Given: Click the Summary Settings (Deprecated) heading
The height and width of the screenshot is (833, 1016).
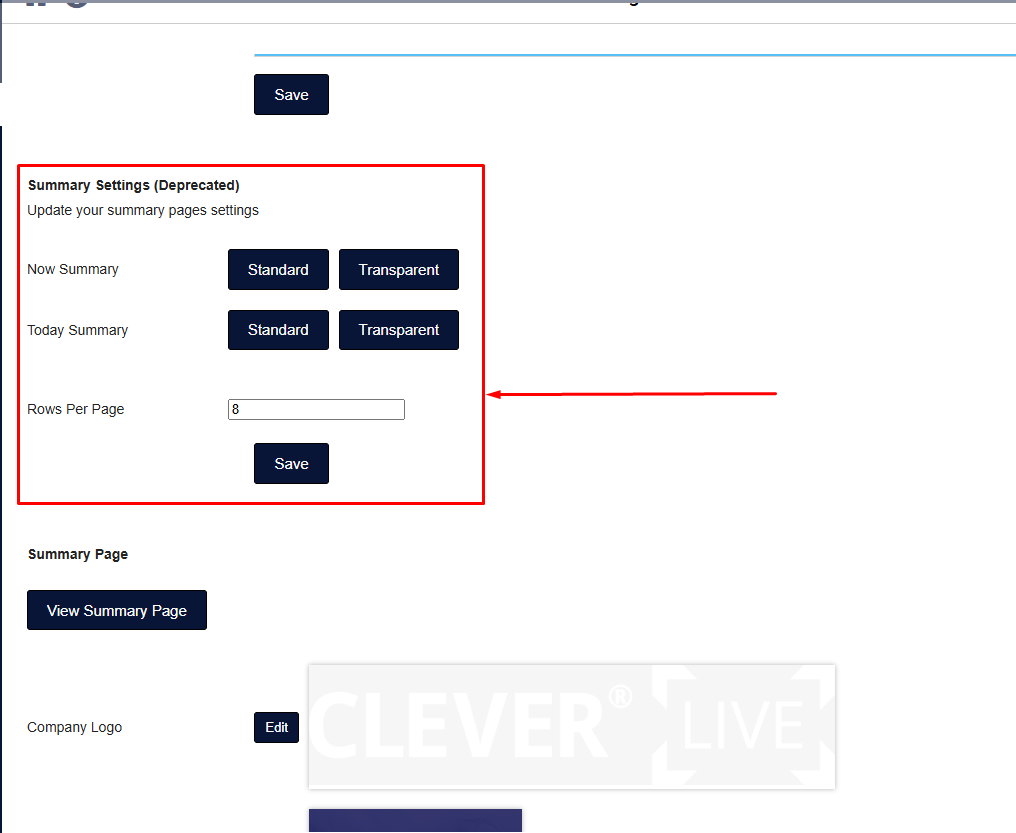Looking at the screenshot, I should point(134,185).
